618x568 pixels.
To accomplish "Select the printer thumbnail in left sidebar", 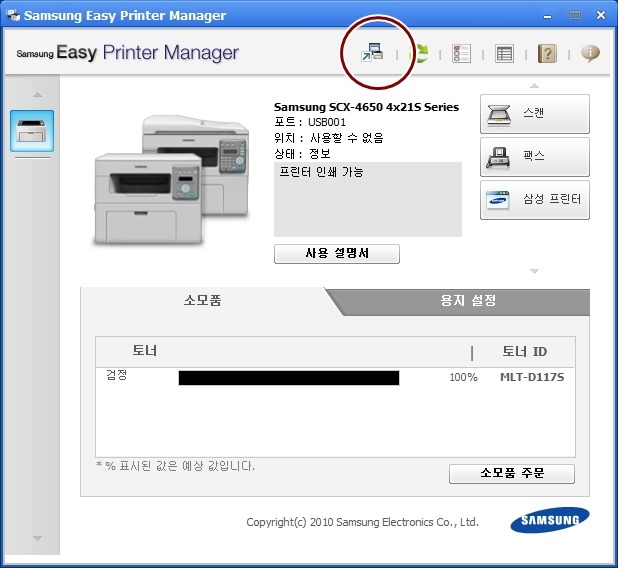I will [32, 131].
